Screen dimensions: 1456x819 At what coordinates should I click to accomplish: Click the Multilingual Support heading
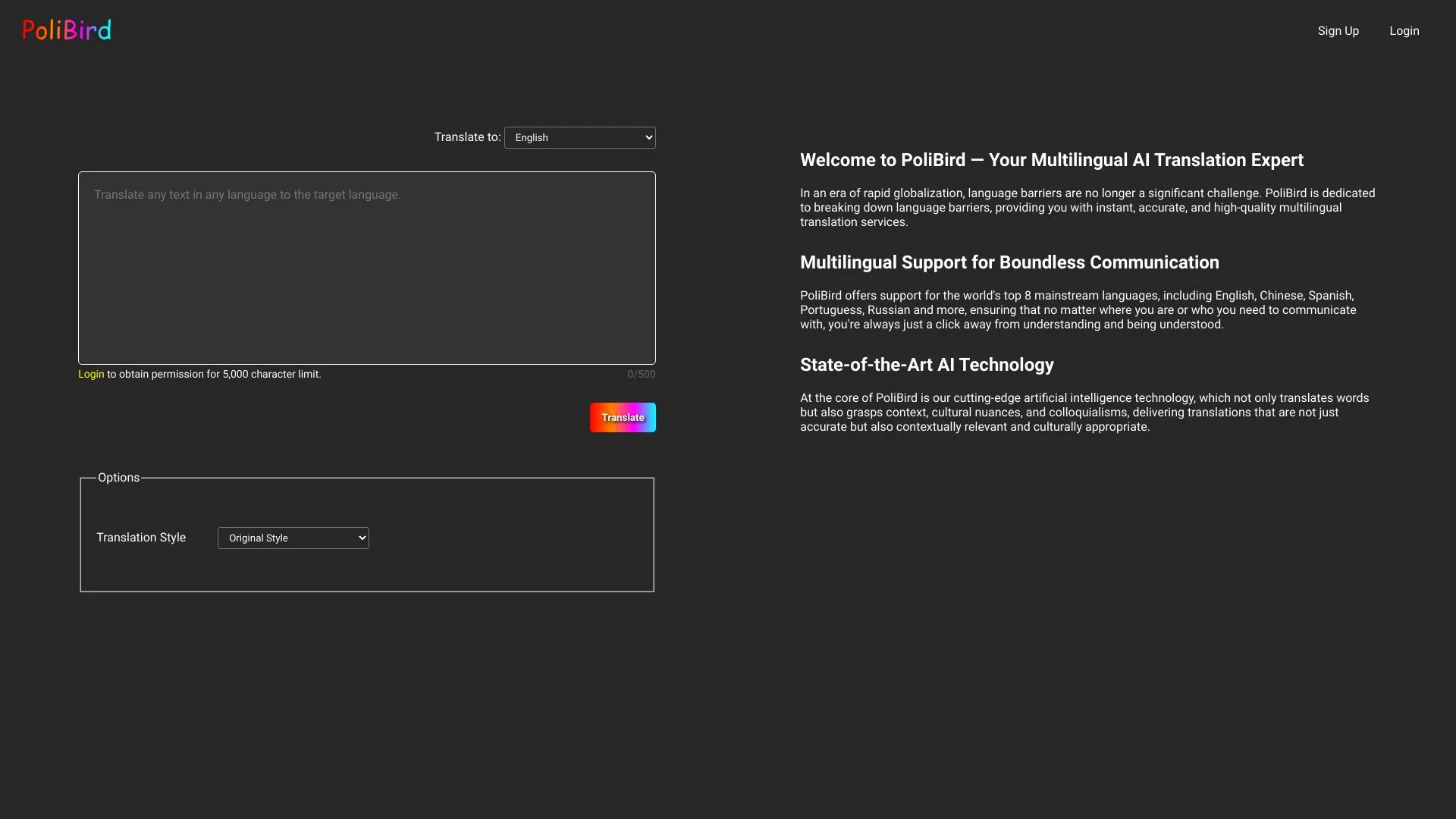(1009, 262)
